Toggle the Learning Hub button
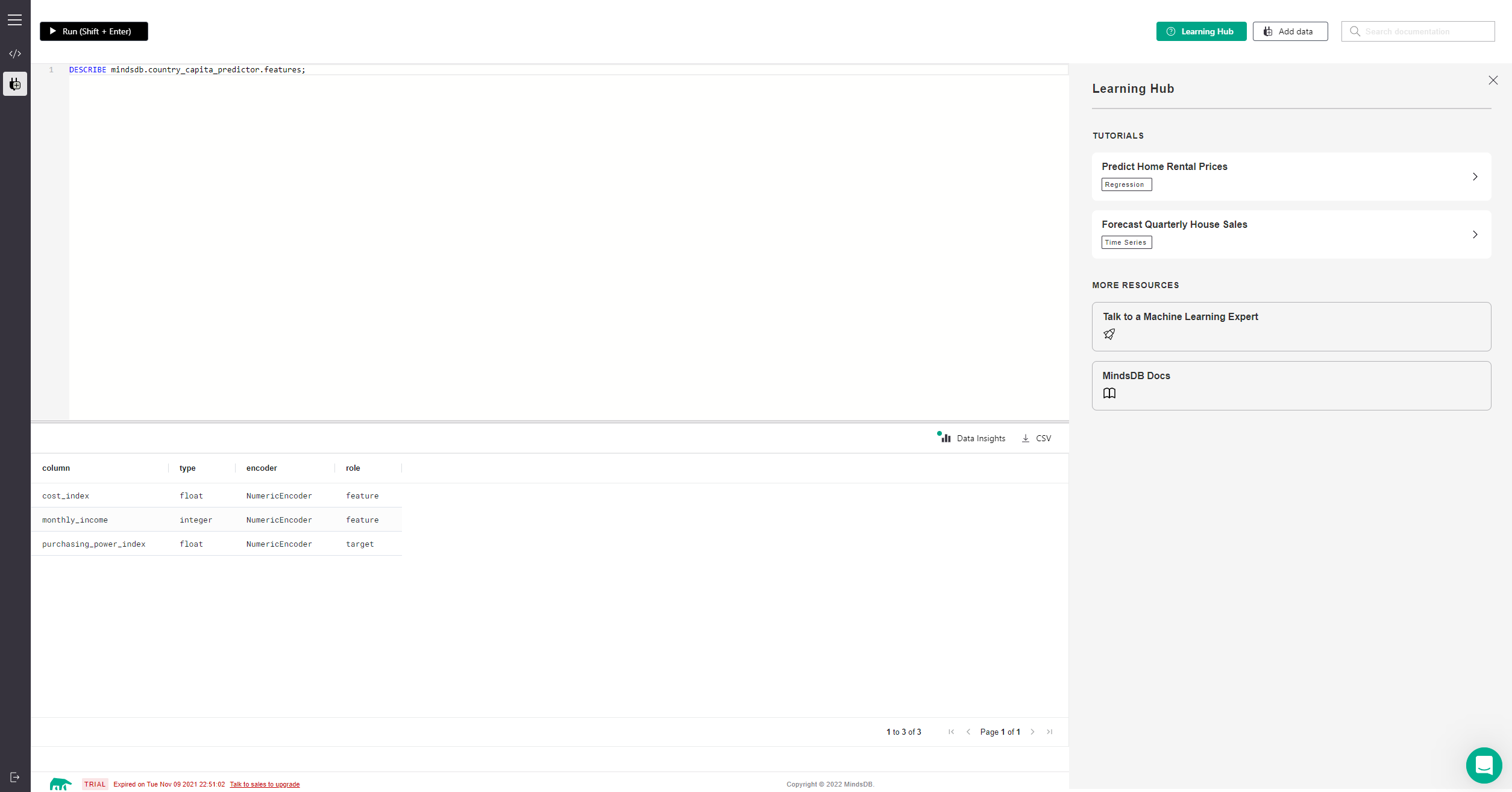Image resolution: width=1512 pixels, height=792 pixels. [x=1201, y=31]
